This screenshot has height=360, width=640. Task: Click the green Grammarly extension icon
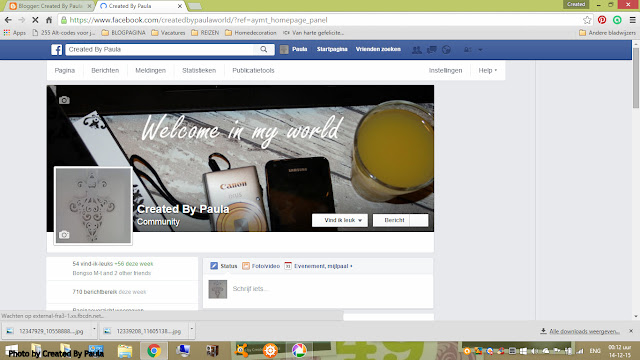pos(617,20)
